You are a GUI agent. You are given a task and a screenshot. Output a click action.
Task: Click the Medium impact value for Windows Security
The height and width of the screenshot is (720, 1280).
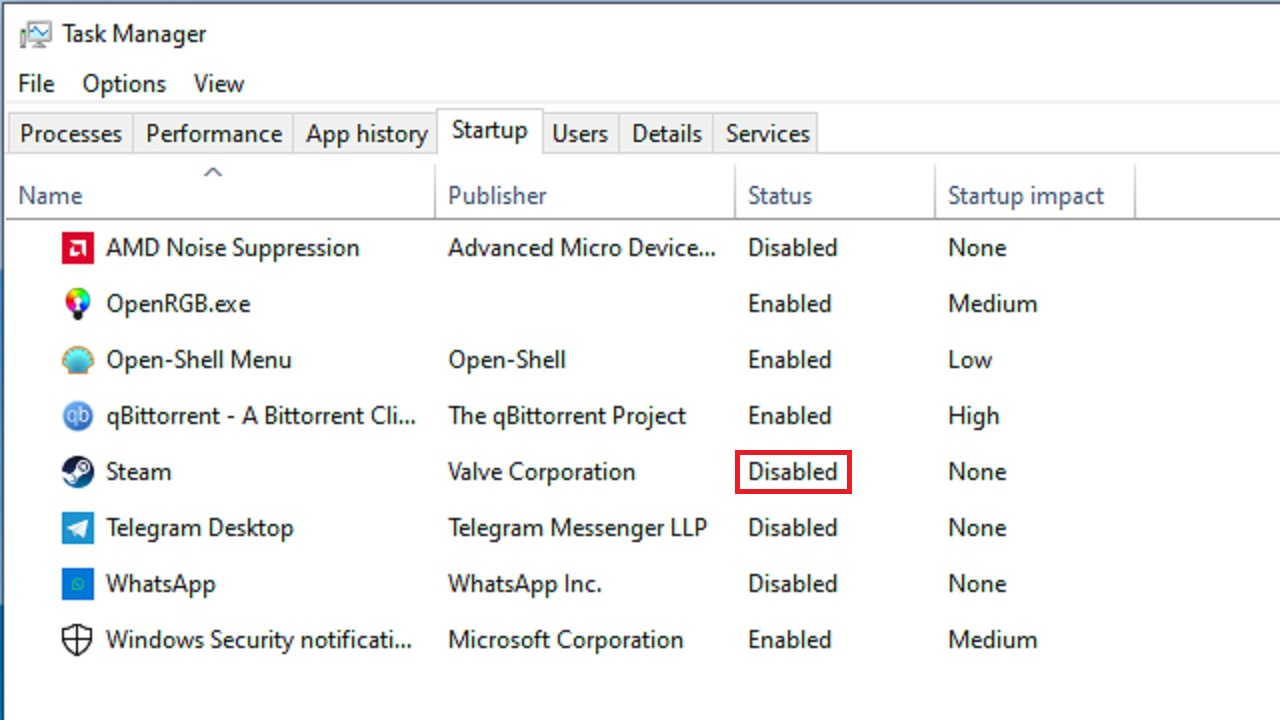tap(993, 640)
